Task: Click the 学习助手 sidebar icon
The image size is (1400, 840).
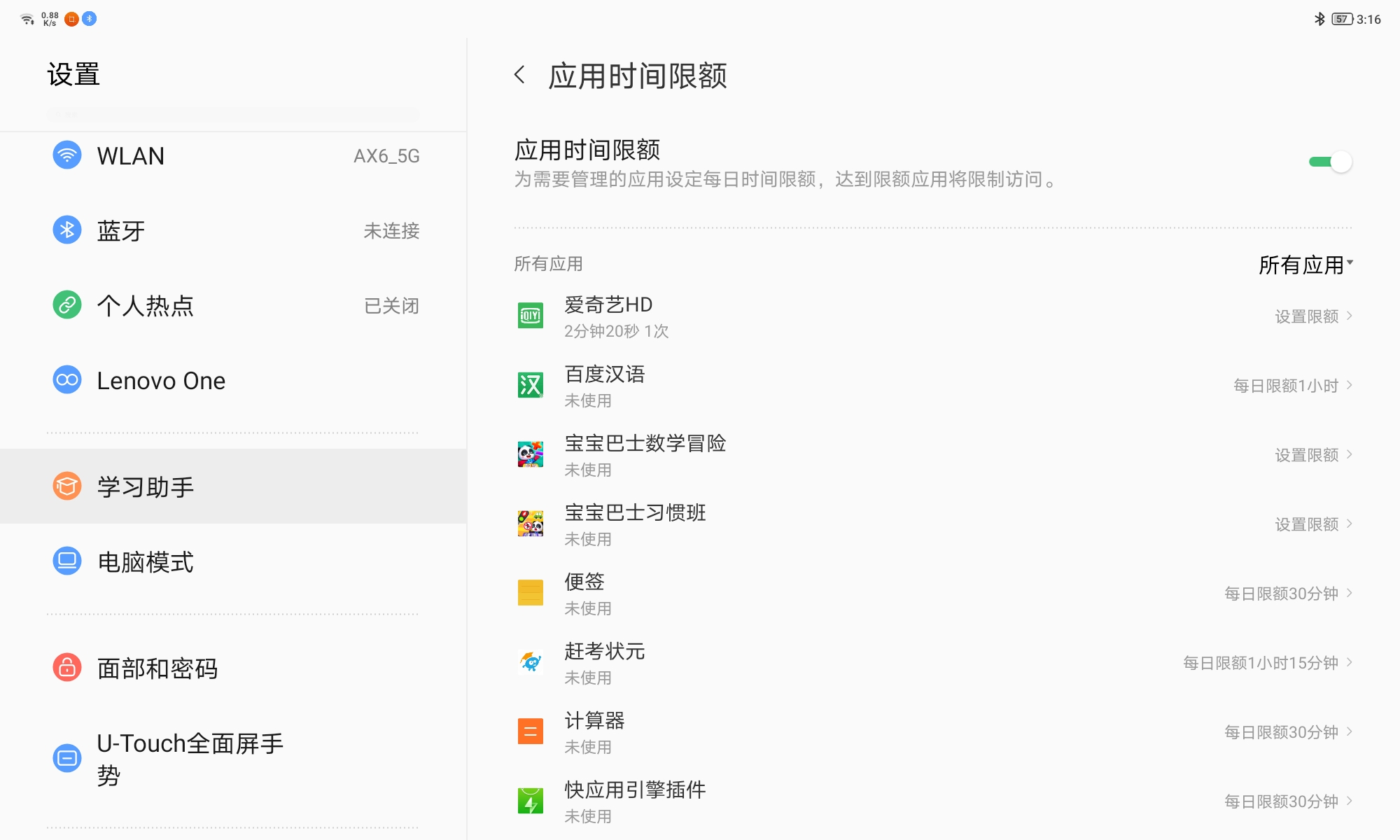Action: [x=67, y=486]
